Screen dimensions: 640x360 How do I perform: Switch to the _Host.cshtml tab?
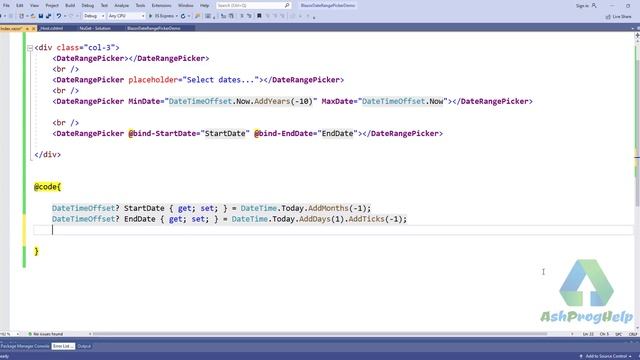coord(51,28)
